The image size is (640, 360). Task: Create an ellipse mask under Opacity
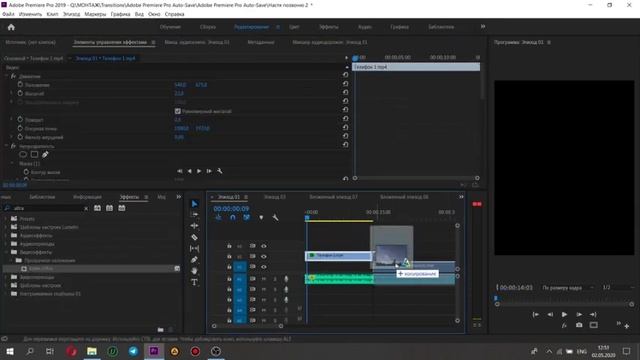[23, 154]
